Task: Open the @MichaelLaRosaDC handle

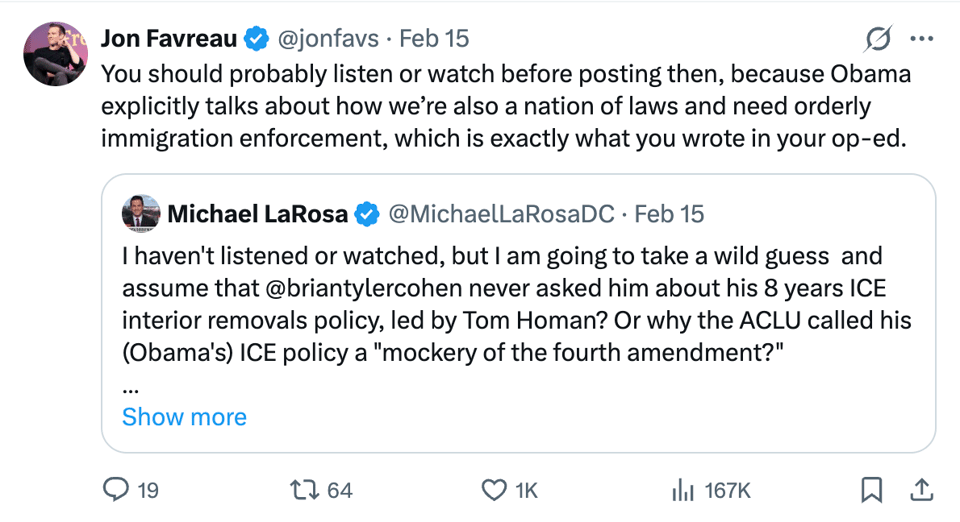Action: click(x=500, y=213)
